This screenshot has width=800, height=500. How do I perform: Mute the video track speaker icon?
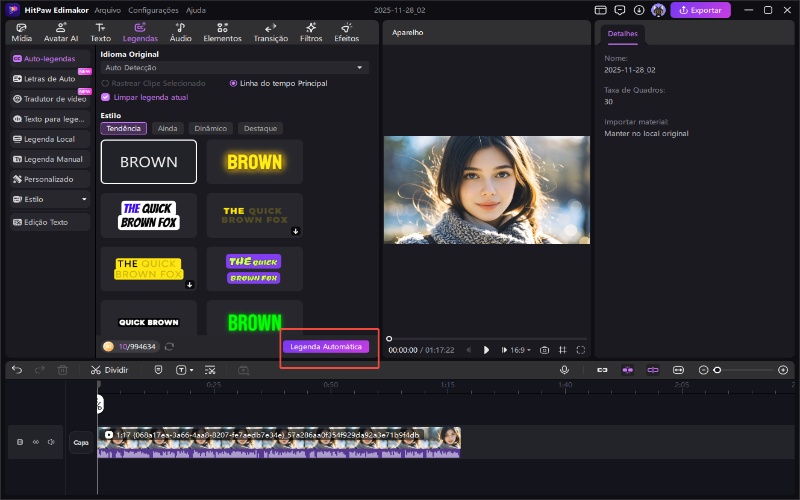pos(51,441)
